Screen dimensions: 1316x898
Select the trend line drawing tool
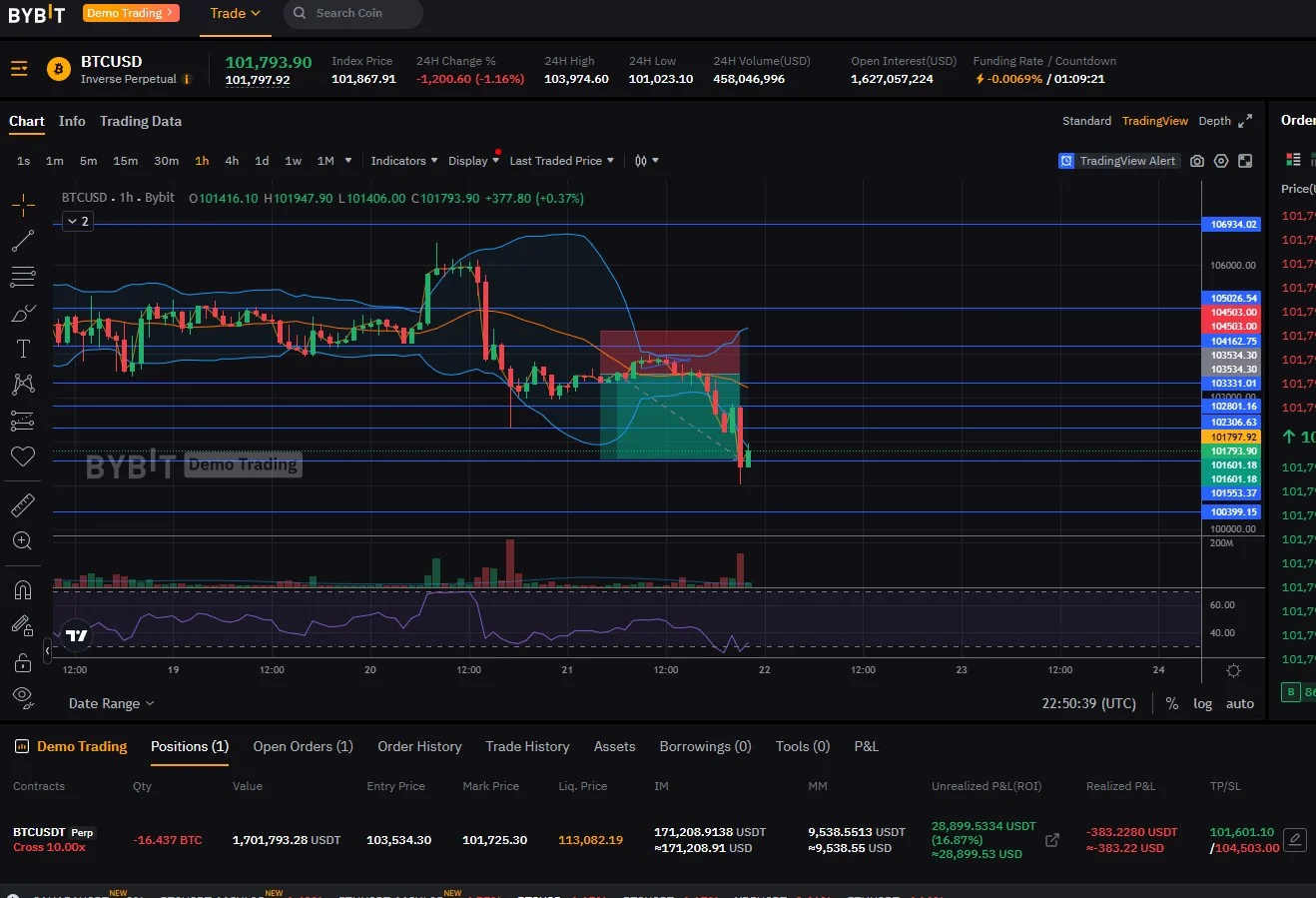tap(23, 241)
